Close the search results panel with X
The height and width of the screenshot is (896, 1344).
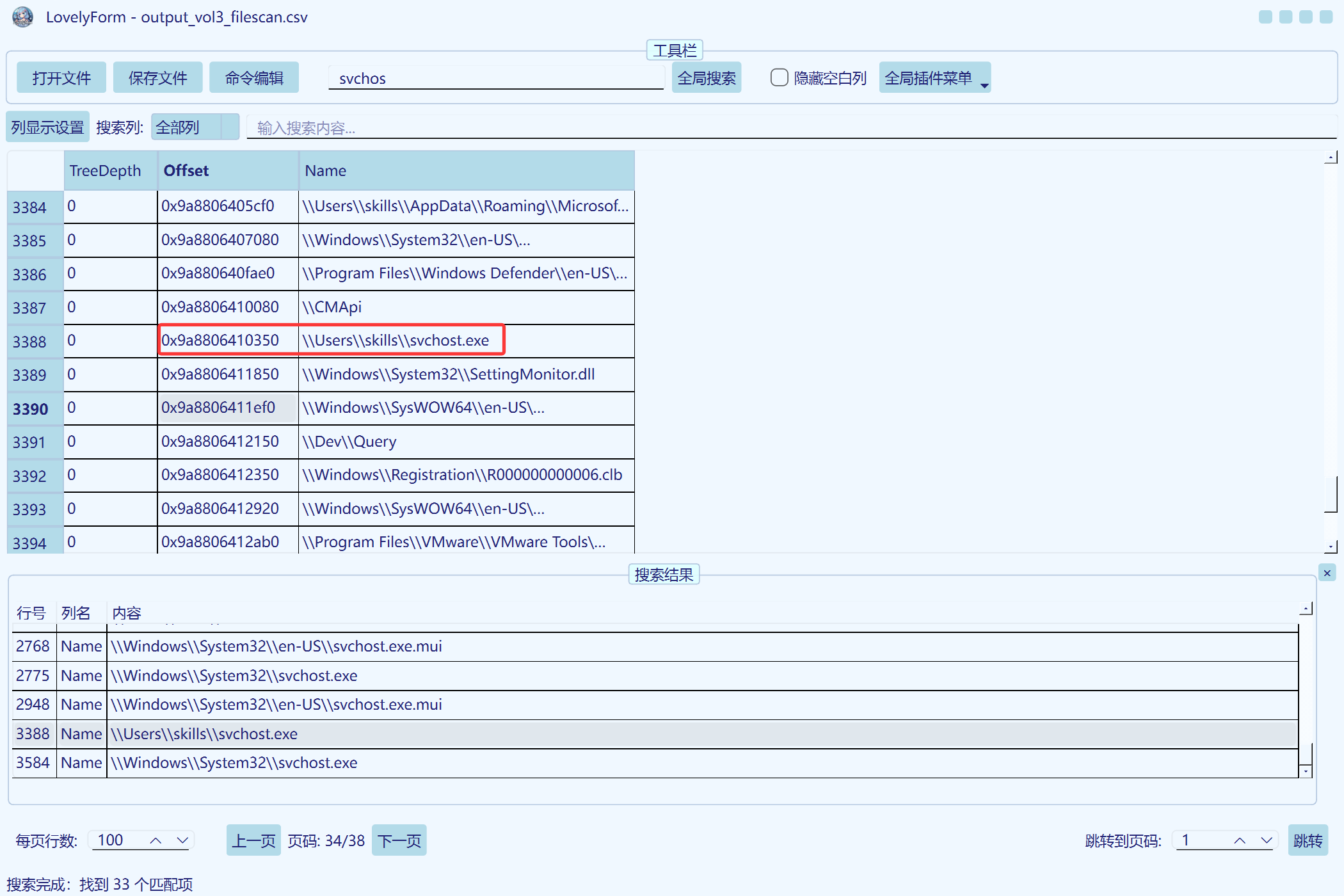point(1327,573)
